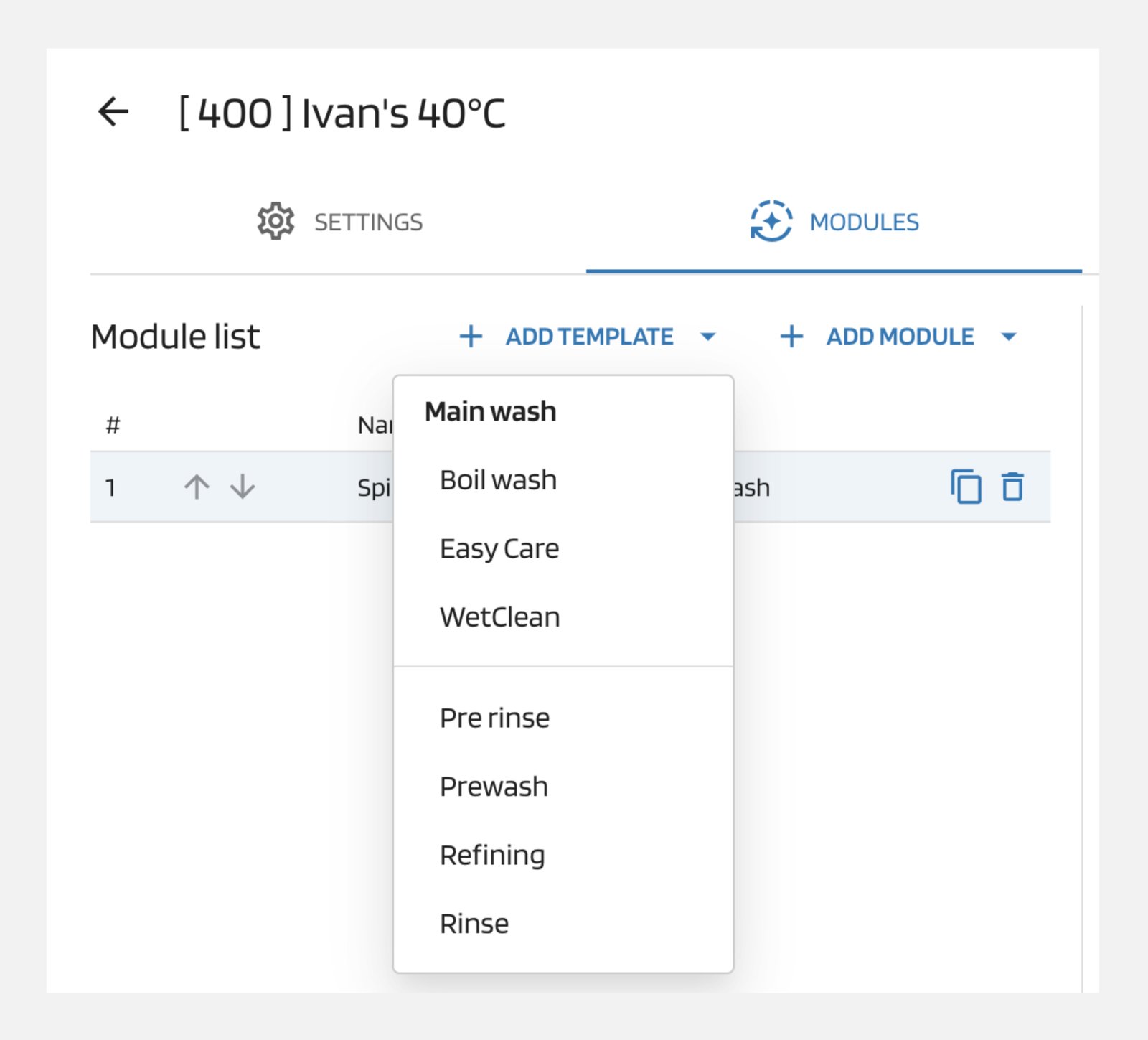Screen dimensions: 1148x1040
Task: Click the plus icon beside Add Template
Action: 471,337
